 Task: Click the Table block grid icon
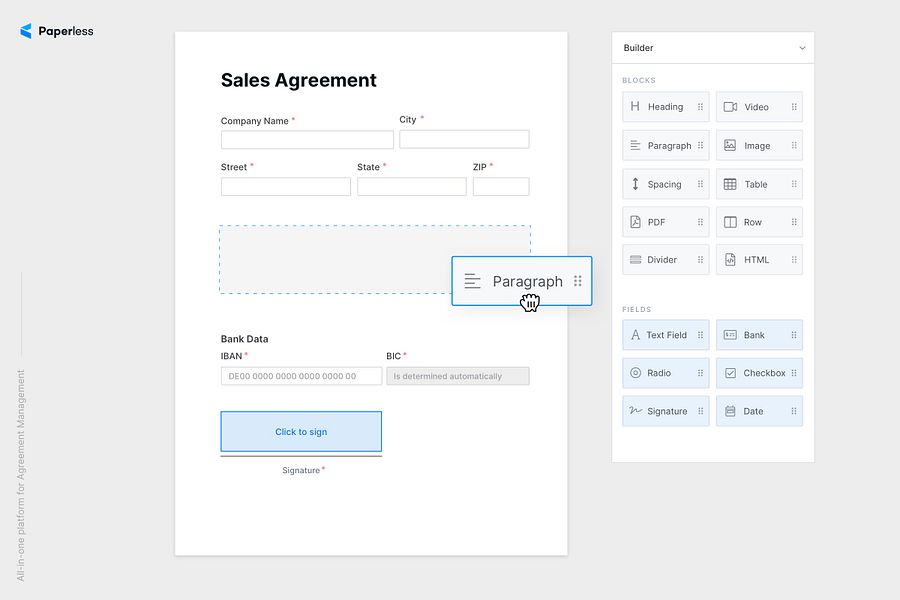tap(730, 184)
